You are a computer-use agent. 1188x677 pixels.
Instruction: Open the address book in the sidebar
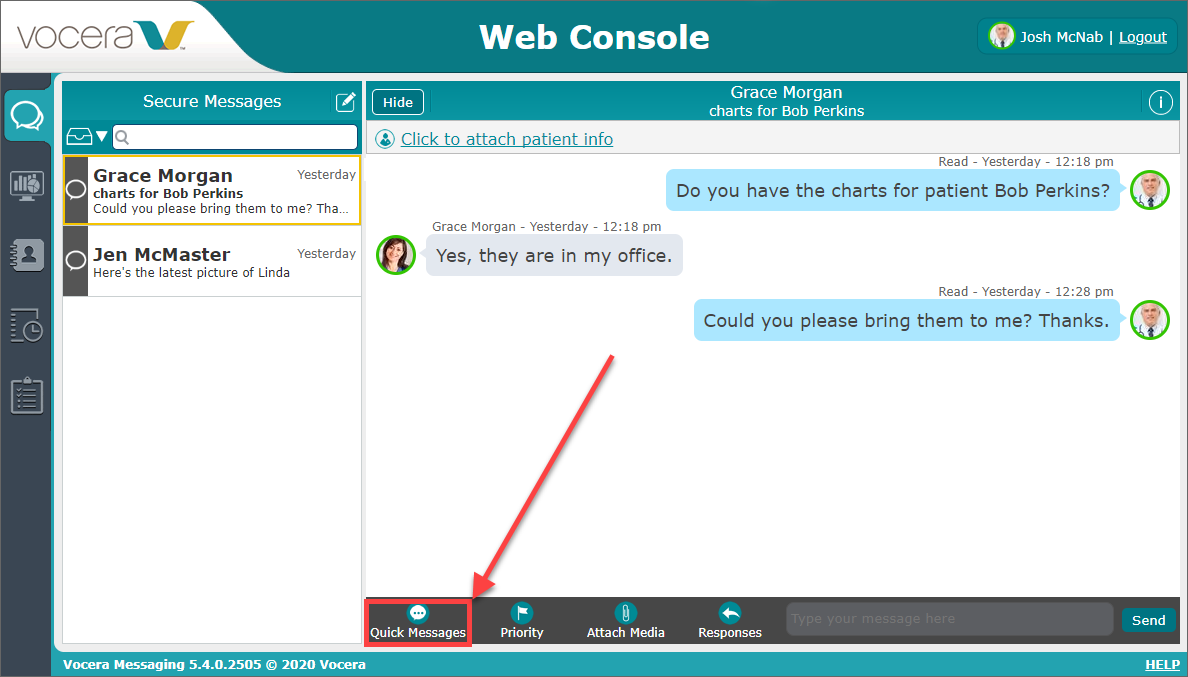point(27,255)
